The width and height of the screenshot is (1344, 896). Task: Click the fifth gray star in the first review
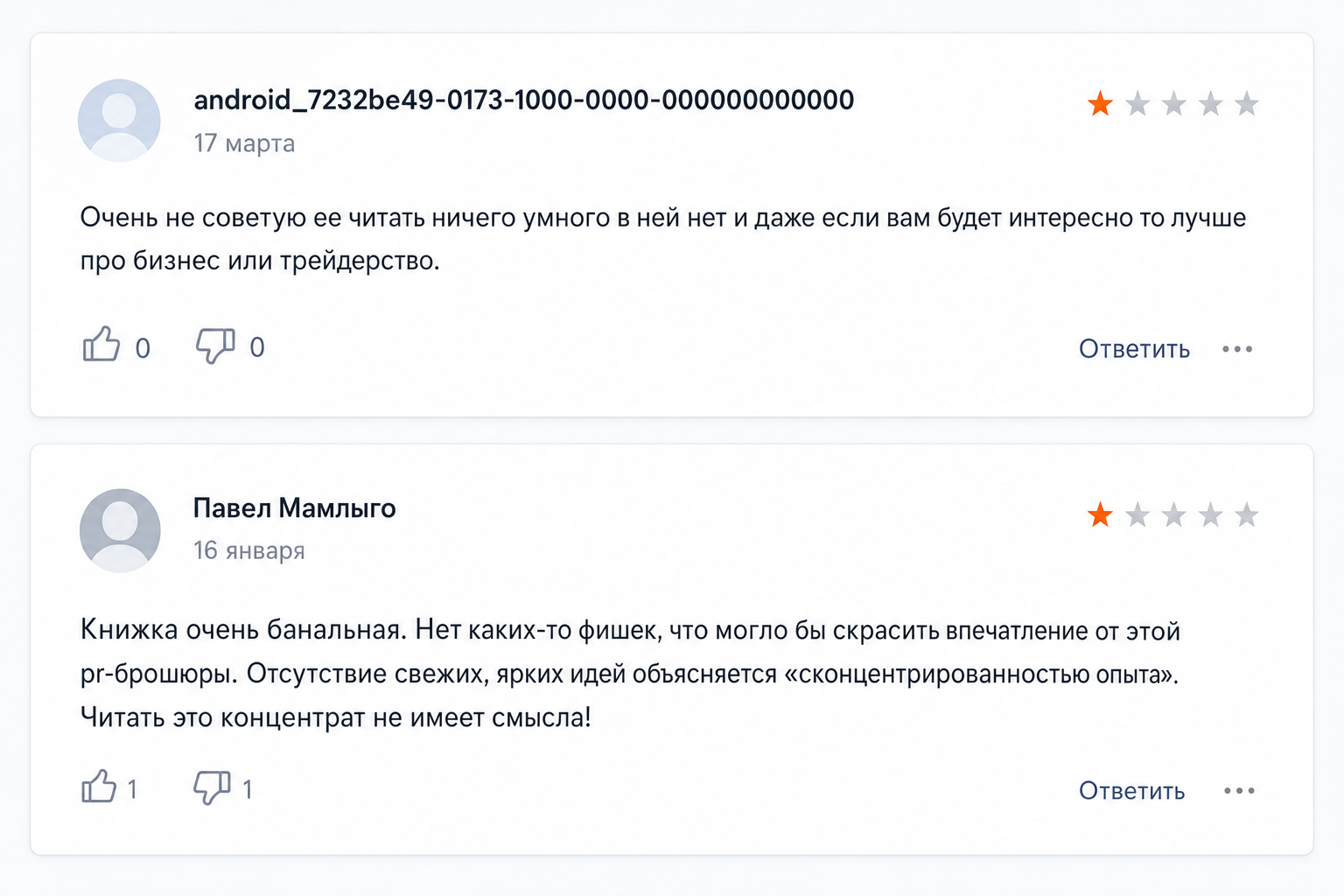(x=1247, y=104)
